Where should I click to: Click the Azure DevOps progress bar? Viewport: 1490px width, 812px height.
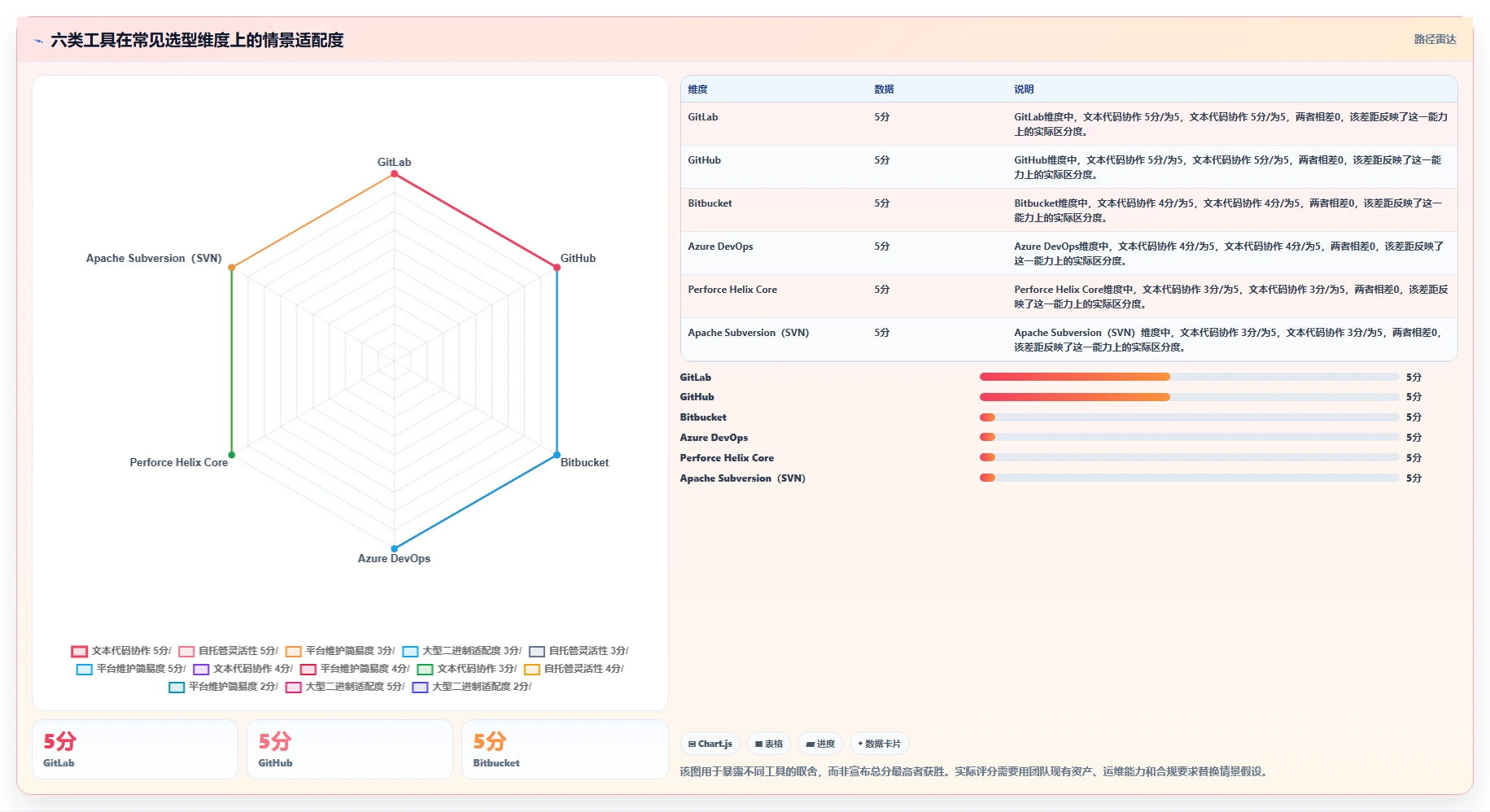[1189, 438]
